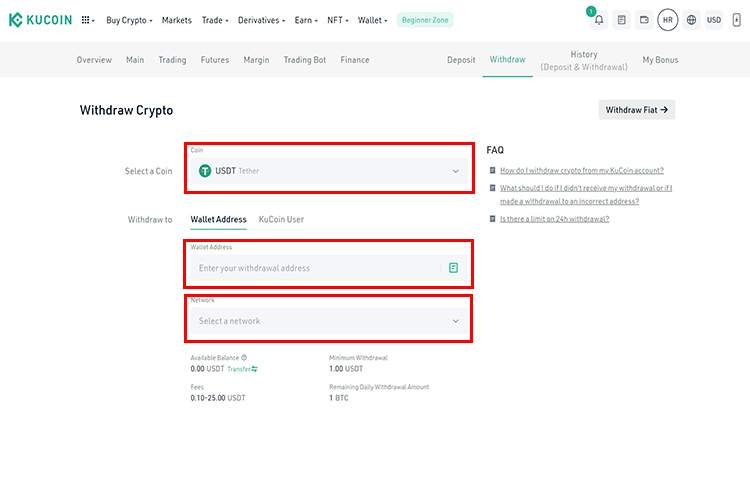Switch to the Main account tab
The height and width of the screenshot is (500, 750).
click(135, 60)
